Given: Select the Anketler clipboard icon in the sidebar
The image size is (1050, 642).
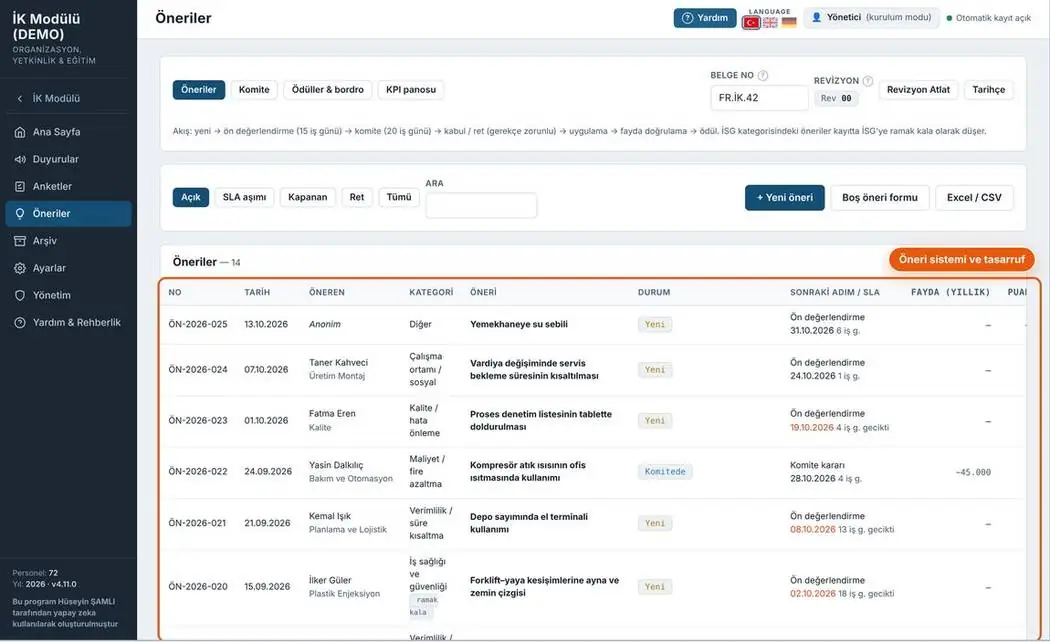Looking at the screenshot, I should click(20, 187).
